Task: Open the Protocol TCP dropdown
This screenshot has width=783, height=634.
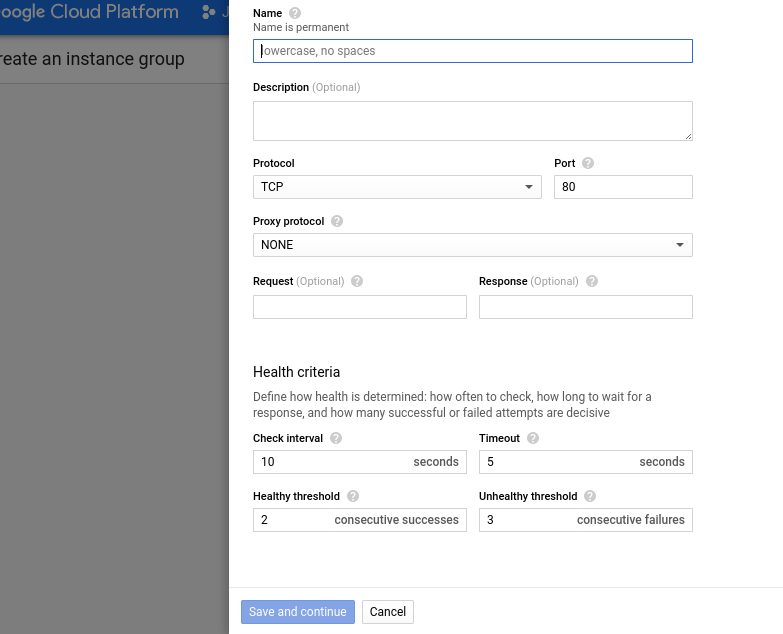Action: 397,187
